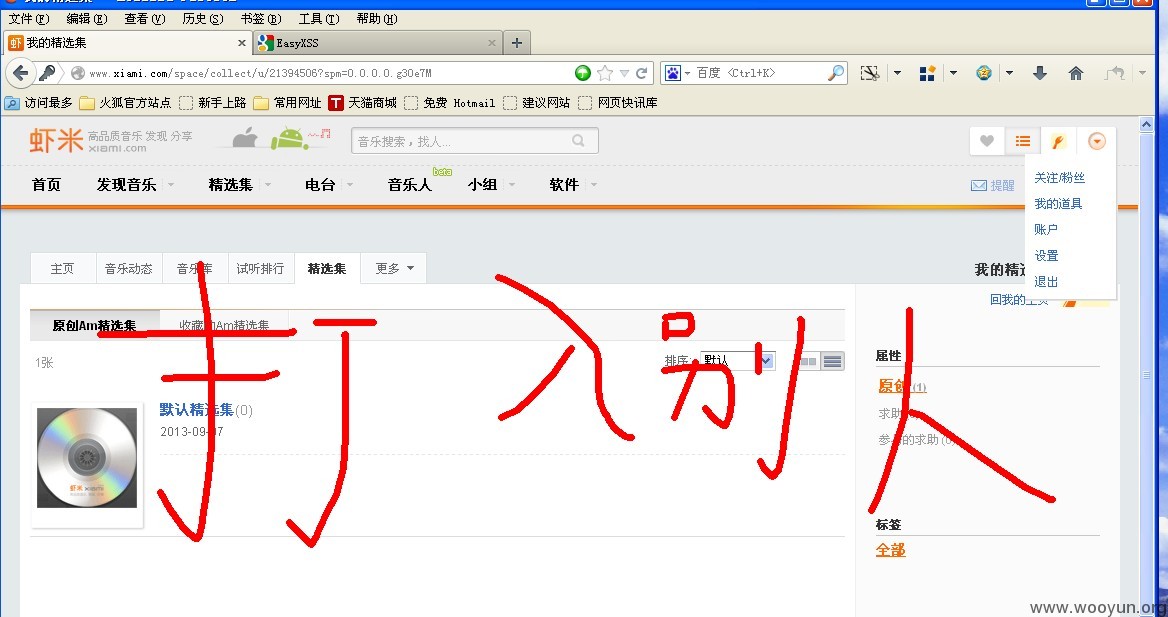Switch to the EasyXSS browser tab
This screenshot has height=617, width=1168.
tap(378, 43)
